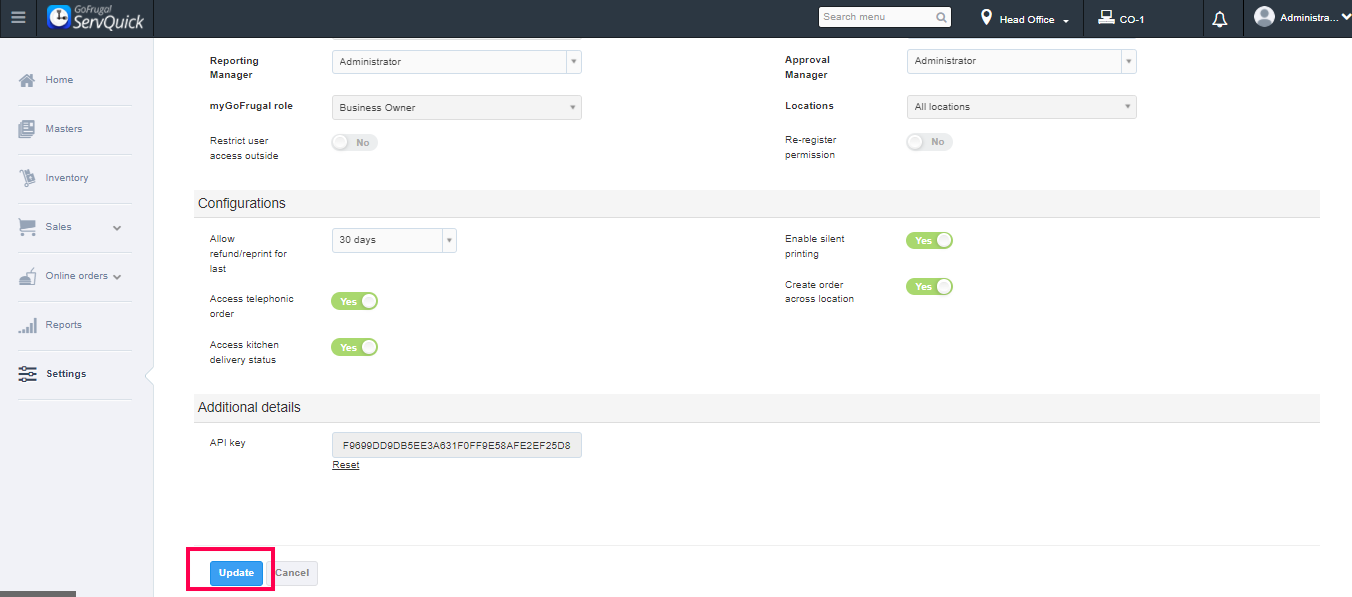Open the notifications bell

point(1219,19)
